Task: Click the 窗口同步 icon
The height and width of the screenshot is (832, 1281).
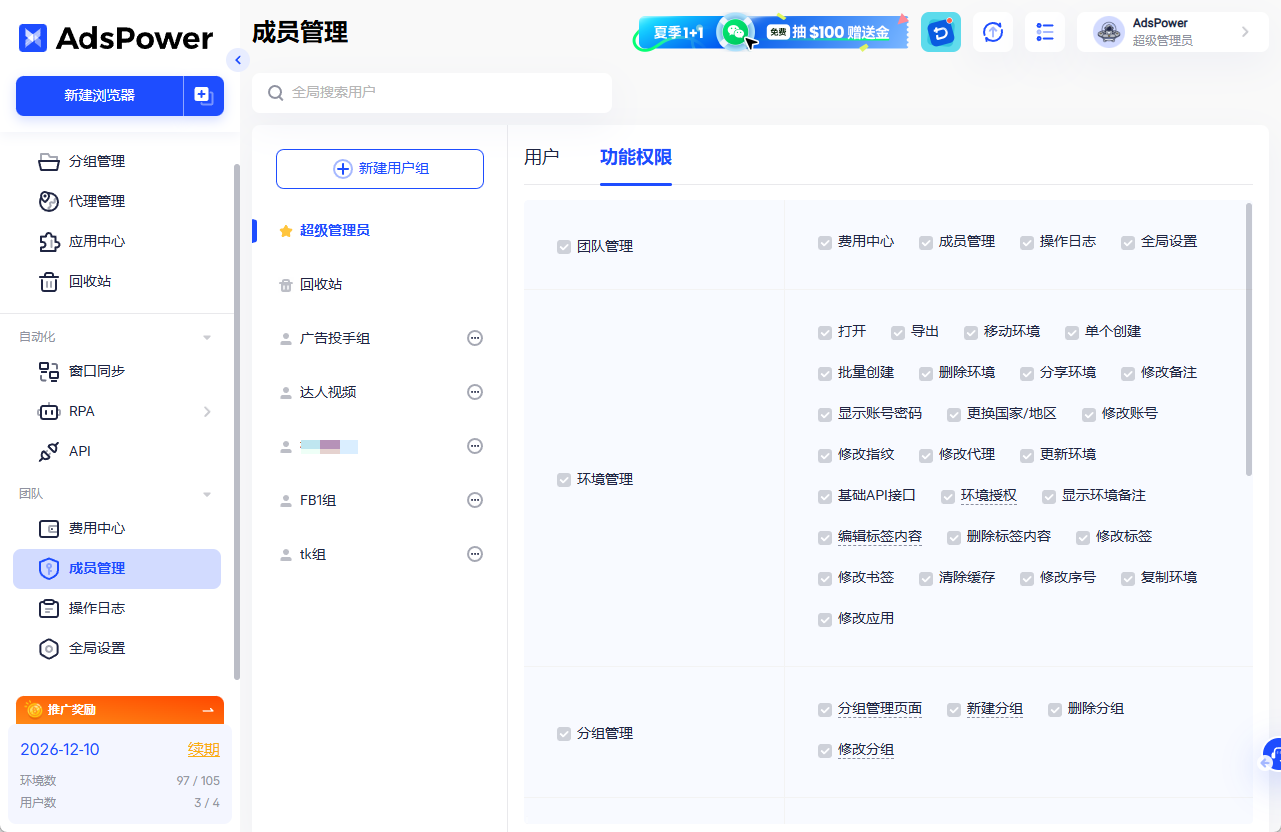Action: 49,371
